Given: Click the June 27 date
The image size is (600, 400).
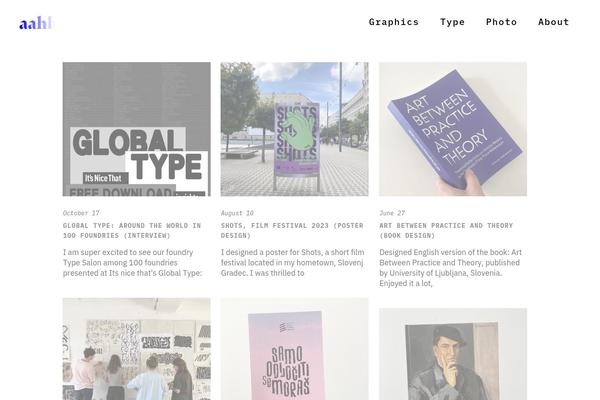Looking at the screenshot, I should pos(392,213).
